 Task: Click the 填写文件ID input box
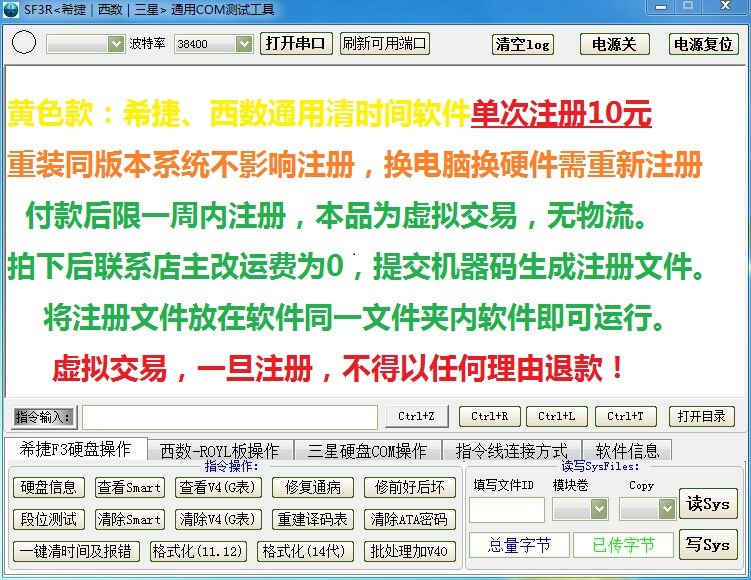click(506, 509)
